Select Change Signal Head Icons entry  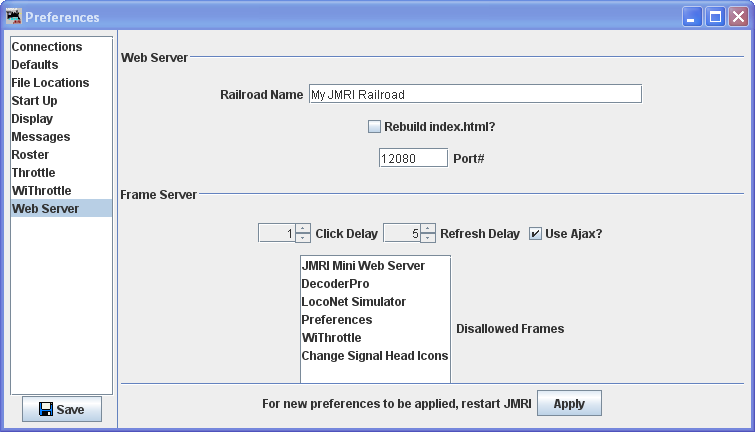[376, 355]
